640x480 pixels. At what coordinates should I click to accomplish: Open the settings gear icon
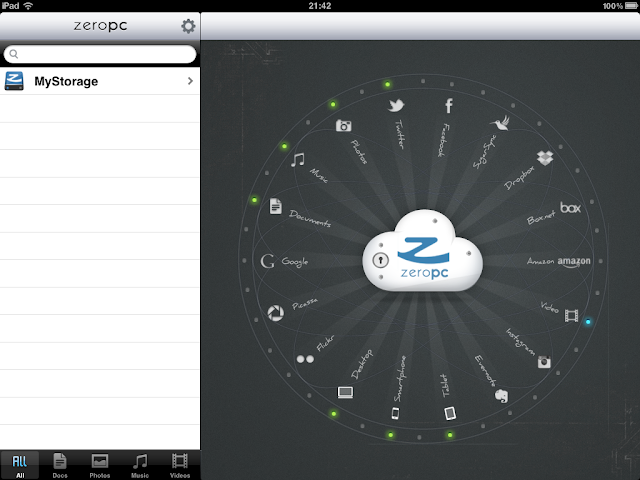(x=188, y=26)
